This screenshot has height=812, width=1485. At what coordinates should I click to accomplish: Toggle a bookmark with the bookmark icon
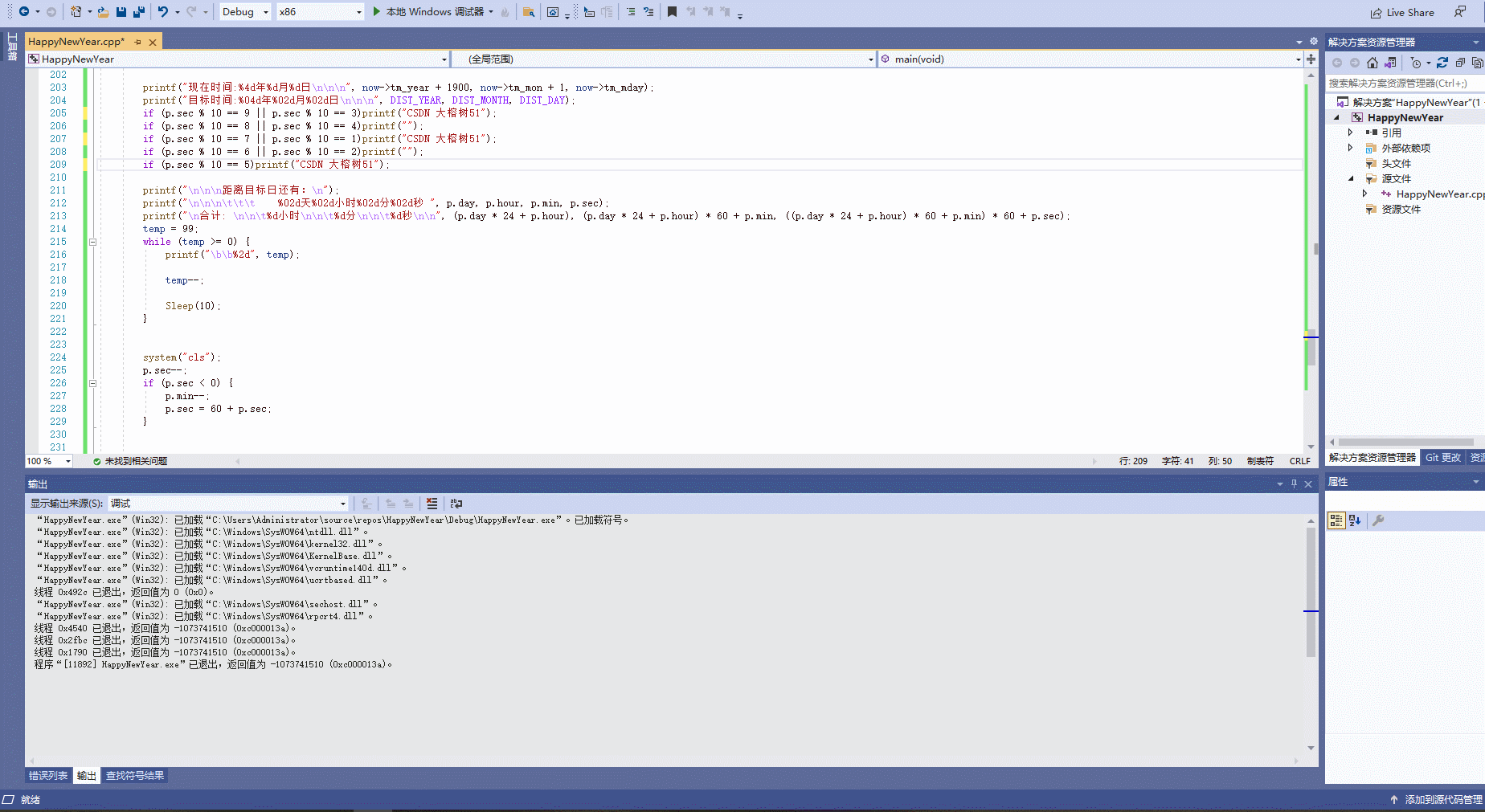pos(673,11)
